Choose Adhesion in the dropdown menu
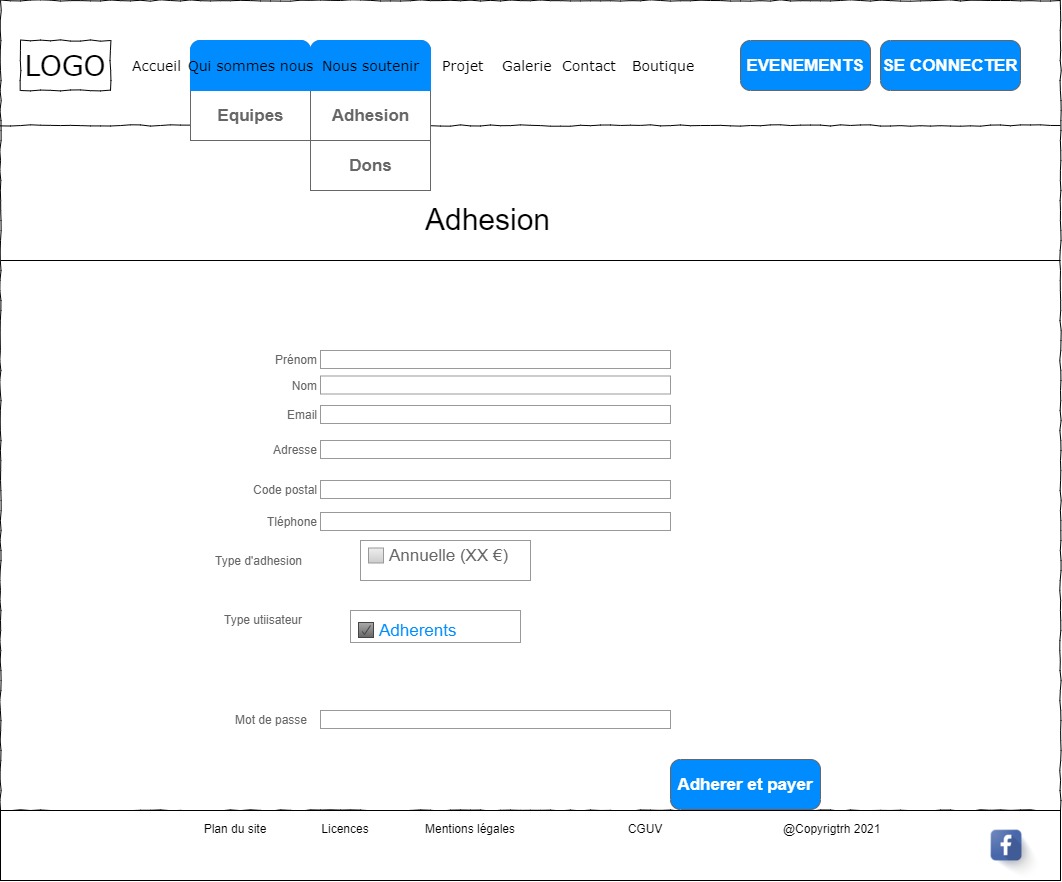 coord(370,116)
